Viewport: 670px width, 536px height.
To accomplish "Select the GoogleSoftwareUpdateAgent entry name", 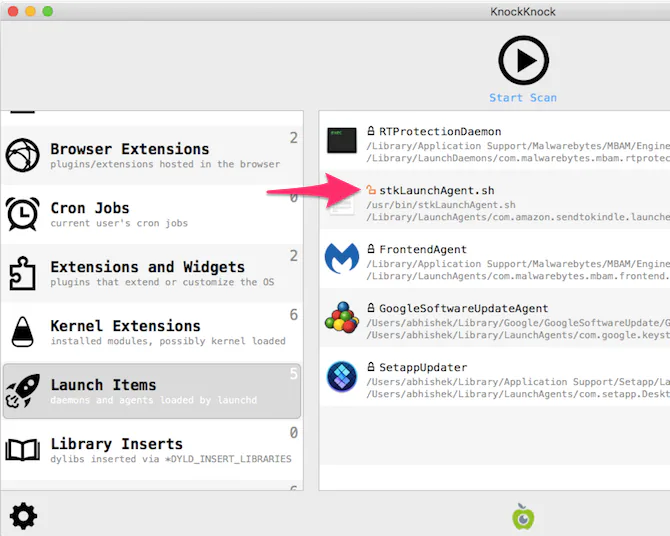I will coord(464,308).
